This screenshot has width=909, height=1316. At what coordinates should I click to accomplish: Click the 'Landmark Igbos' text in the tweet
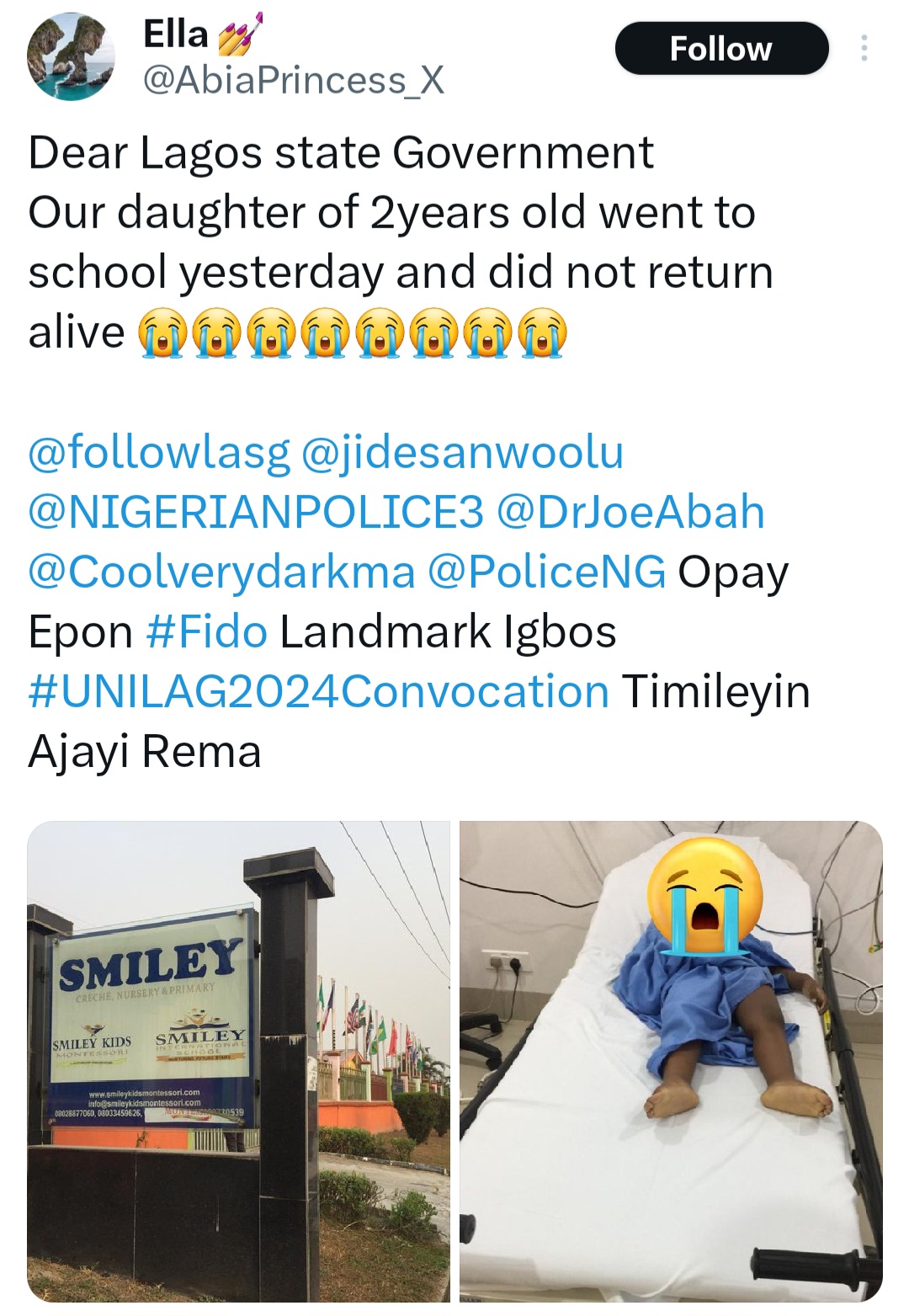tap(448, 631)
